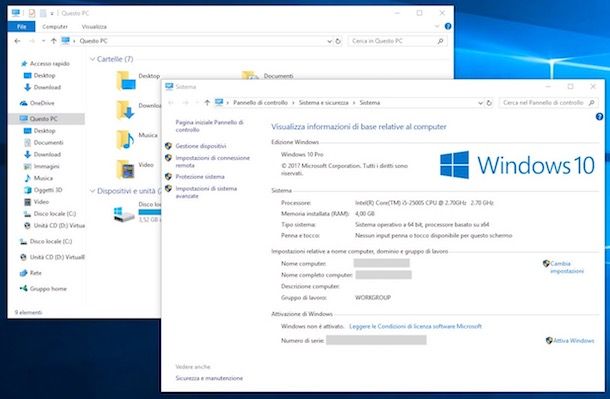Open address history dropdown in Questo PC
This screenshot has height=399, width=610.
pos(329,41)
